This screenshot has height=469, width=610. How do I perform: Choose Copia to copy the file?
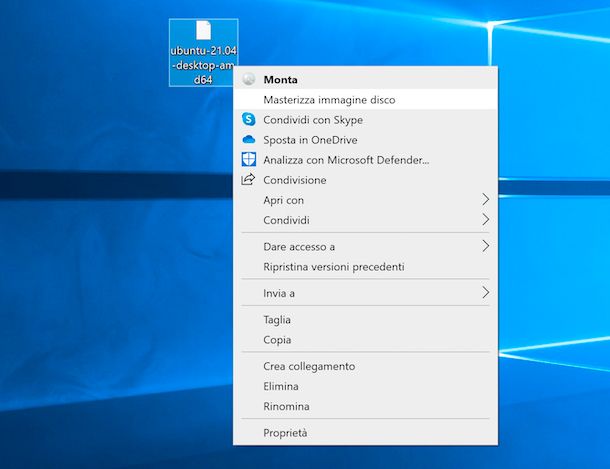coord(365,340)
